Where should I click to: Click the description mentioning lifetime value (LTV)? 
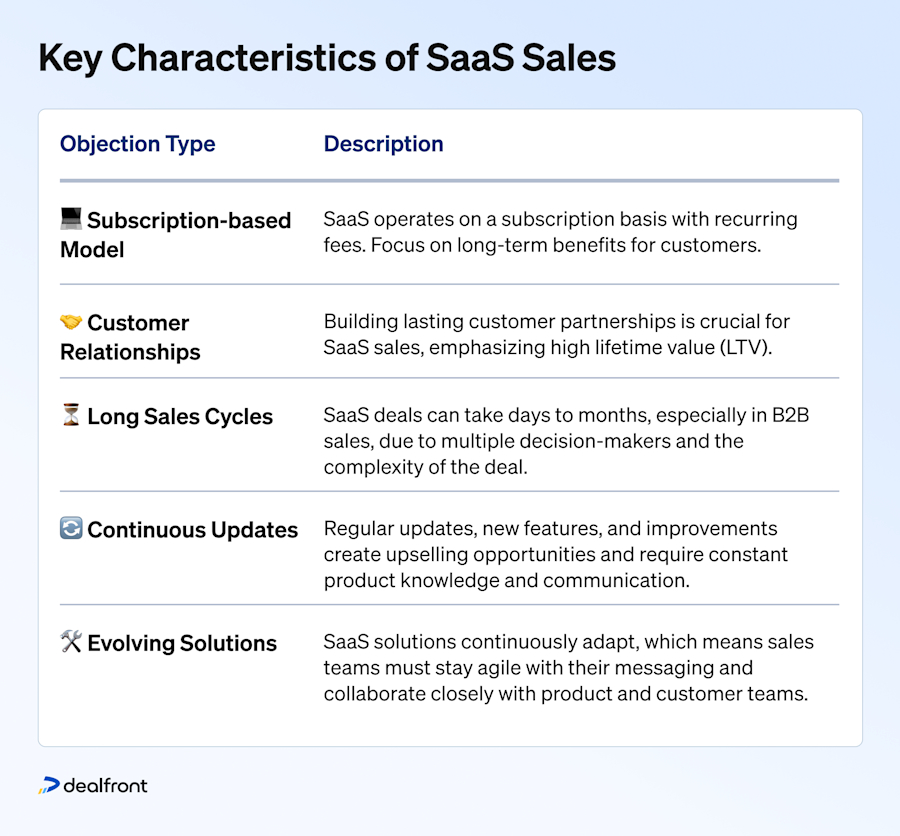tap(557, 334)
